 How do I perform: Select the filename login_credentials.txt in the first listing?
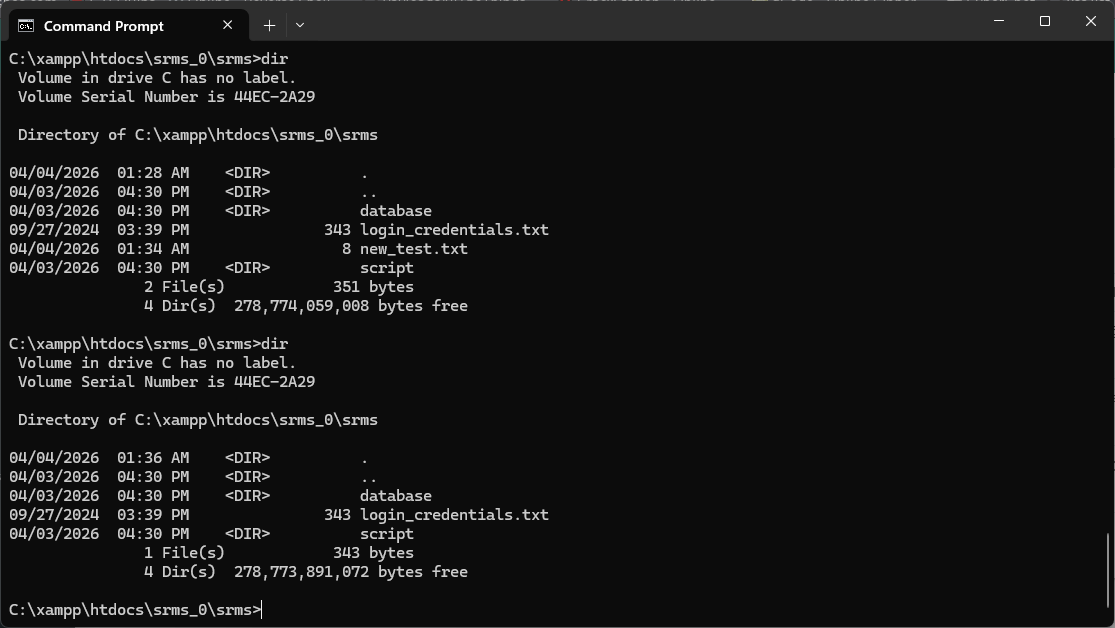pos(455,229)
